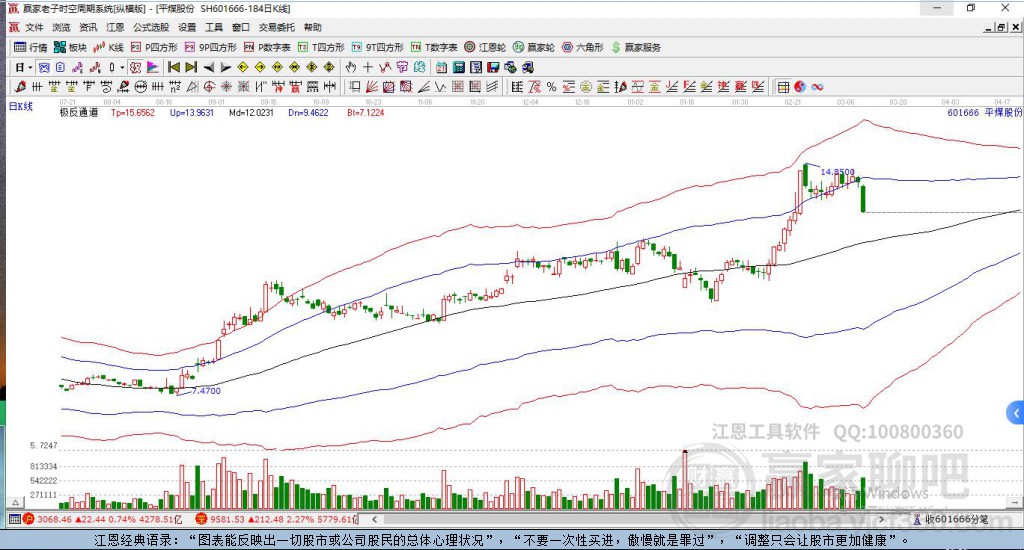Click the 601666 平煤股份 stock label
The image size is (1024, 550).
click(x=984, y=112)
